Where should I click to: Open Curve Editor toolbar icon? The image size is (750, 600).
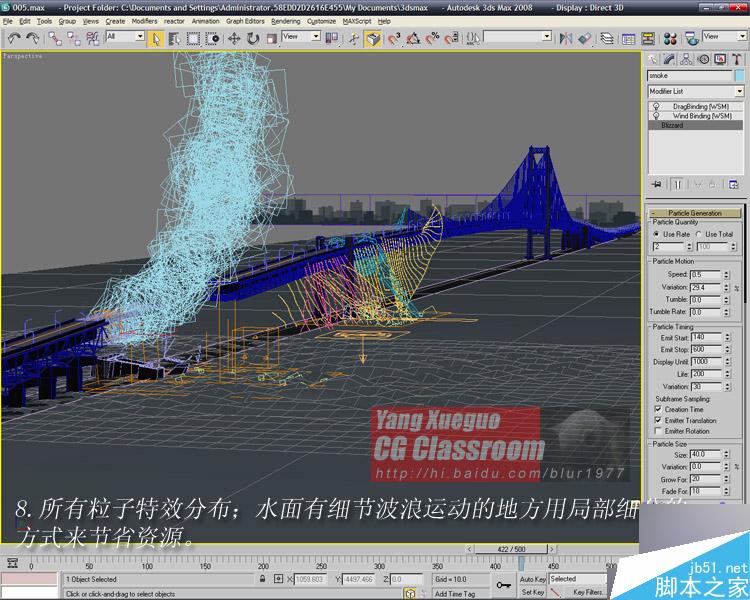click(629, 39)
